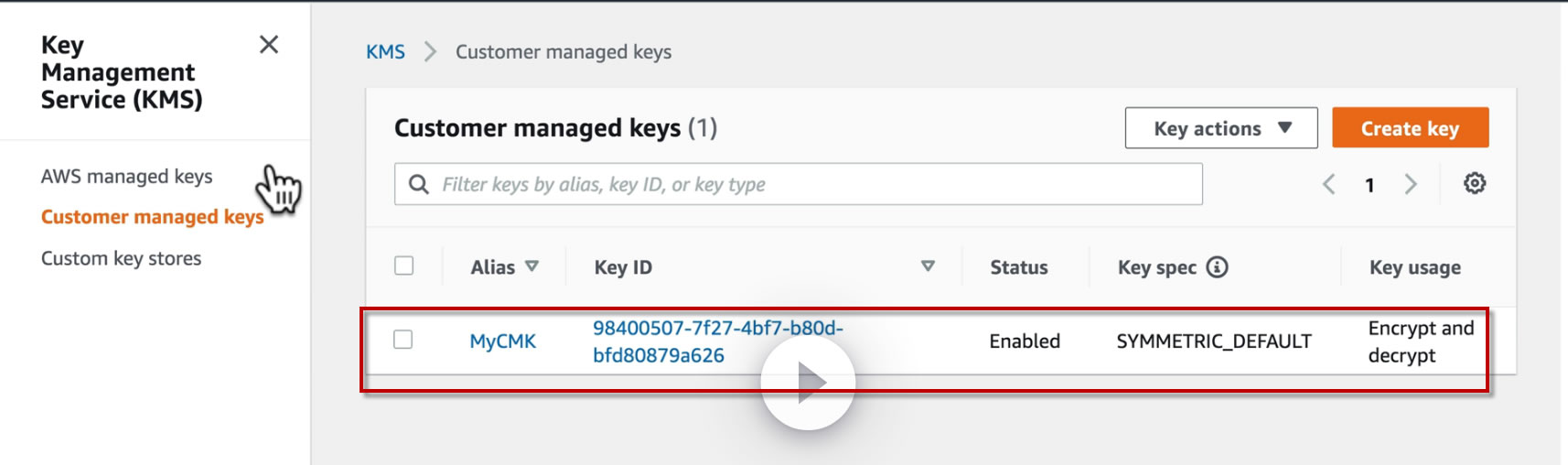
Task: Select the MyCMK row checkbox
Action: point(403,340)
